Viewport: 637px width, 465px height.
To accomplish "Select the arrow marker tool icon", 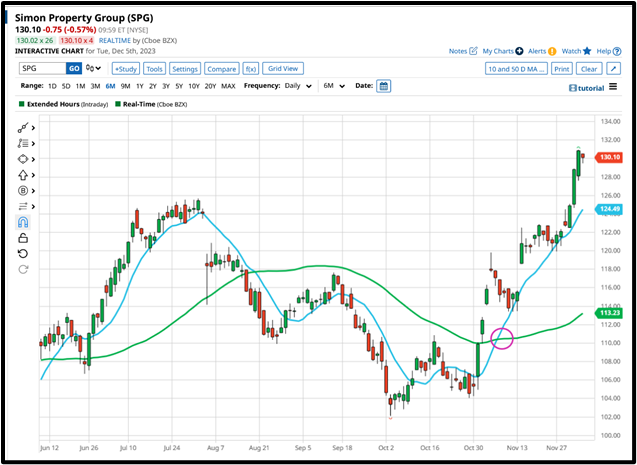I will pyautogui.click(x=23, y=175).
